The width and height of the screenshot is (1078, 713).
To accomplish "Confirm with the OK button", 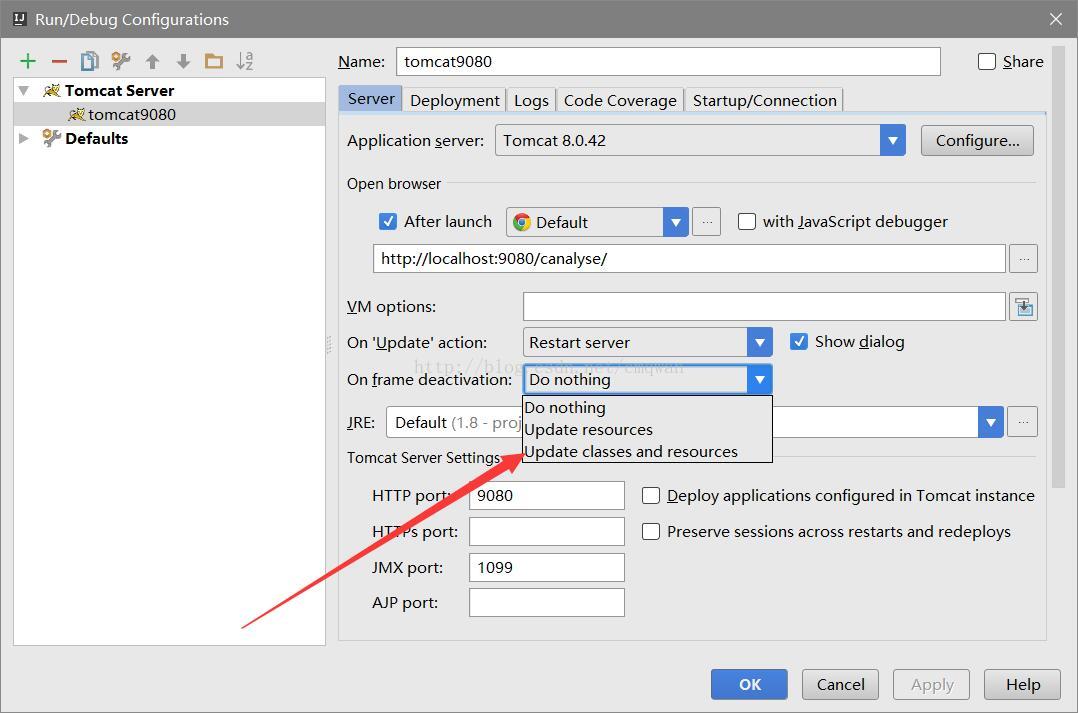I will point(749,684).
